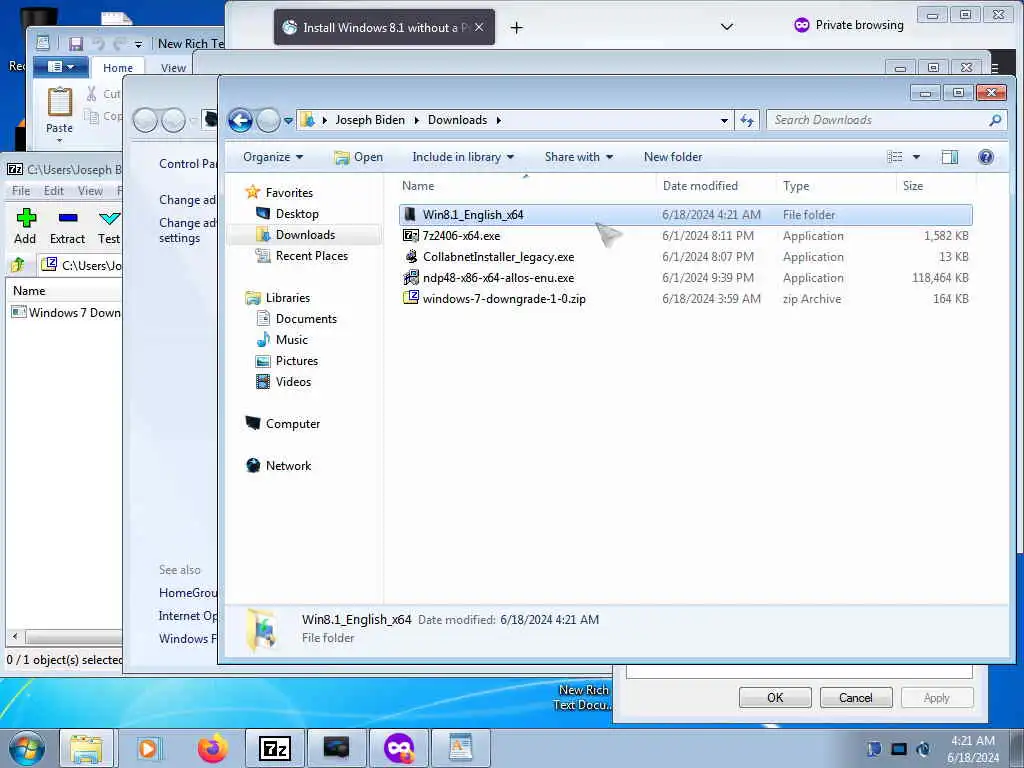Click Downloads in address breadcrumb
The height and width of the screenshot is (768, 1024).
pyautogui.click(x=457, y=120)
